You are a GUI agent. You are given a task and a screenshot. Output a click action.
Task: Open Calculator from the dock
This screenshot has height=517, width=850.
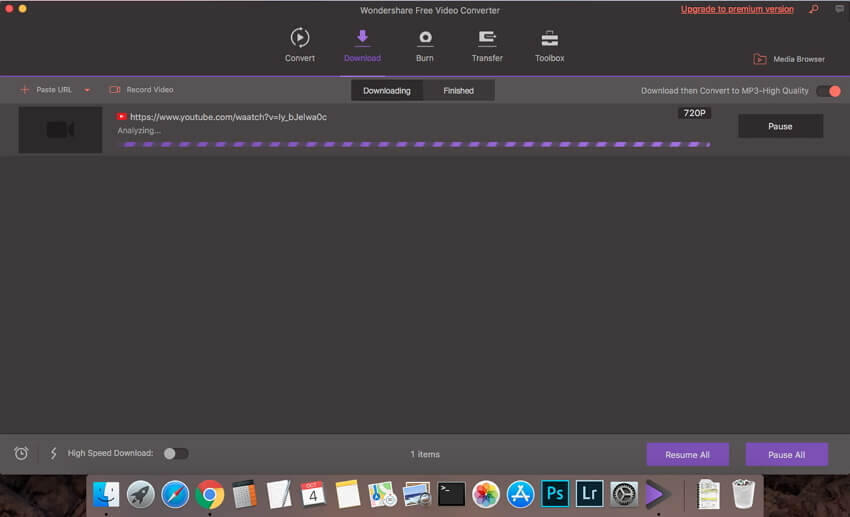point(244,494)
